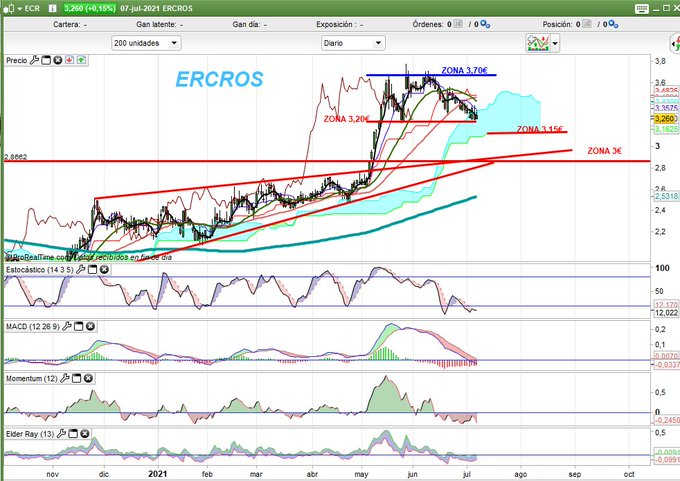Viewport: 680px width, 481px height.
Task: Open the Diario timeframe dropdown
Action: click(353, 43)
